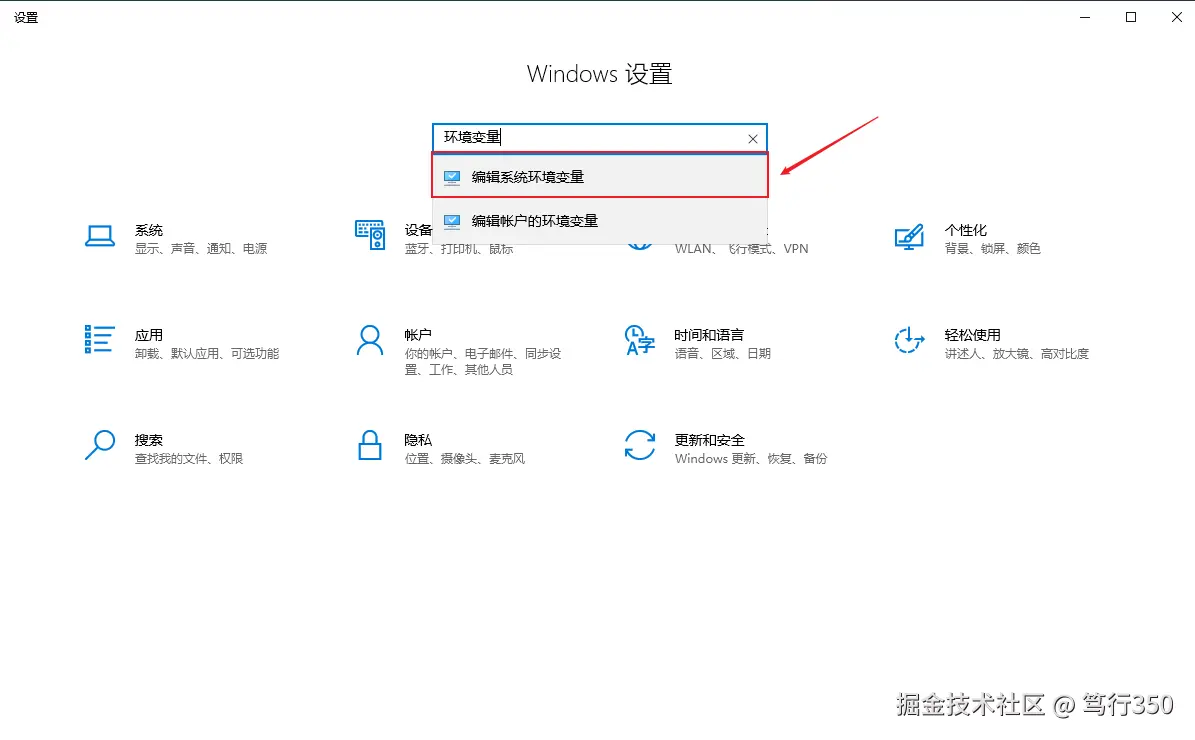The width and height of the screenshot is (1195, 740).
Task: Open the 应用 category title
Action: tap(149, 335)
